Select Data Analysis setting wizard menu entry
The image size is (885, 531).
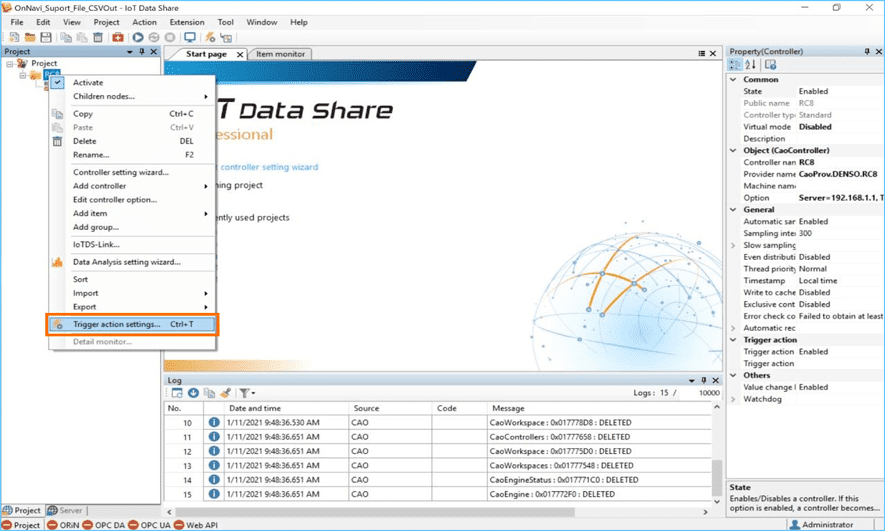[x=133, y=262]
